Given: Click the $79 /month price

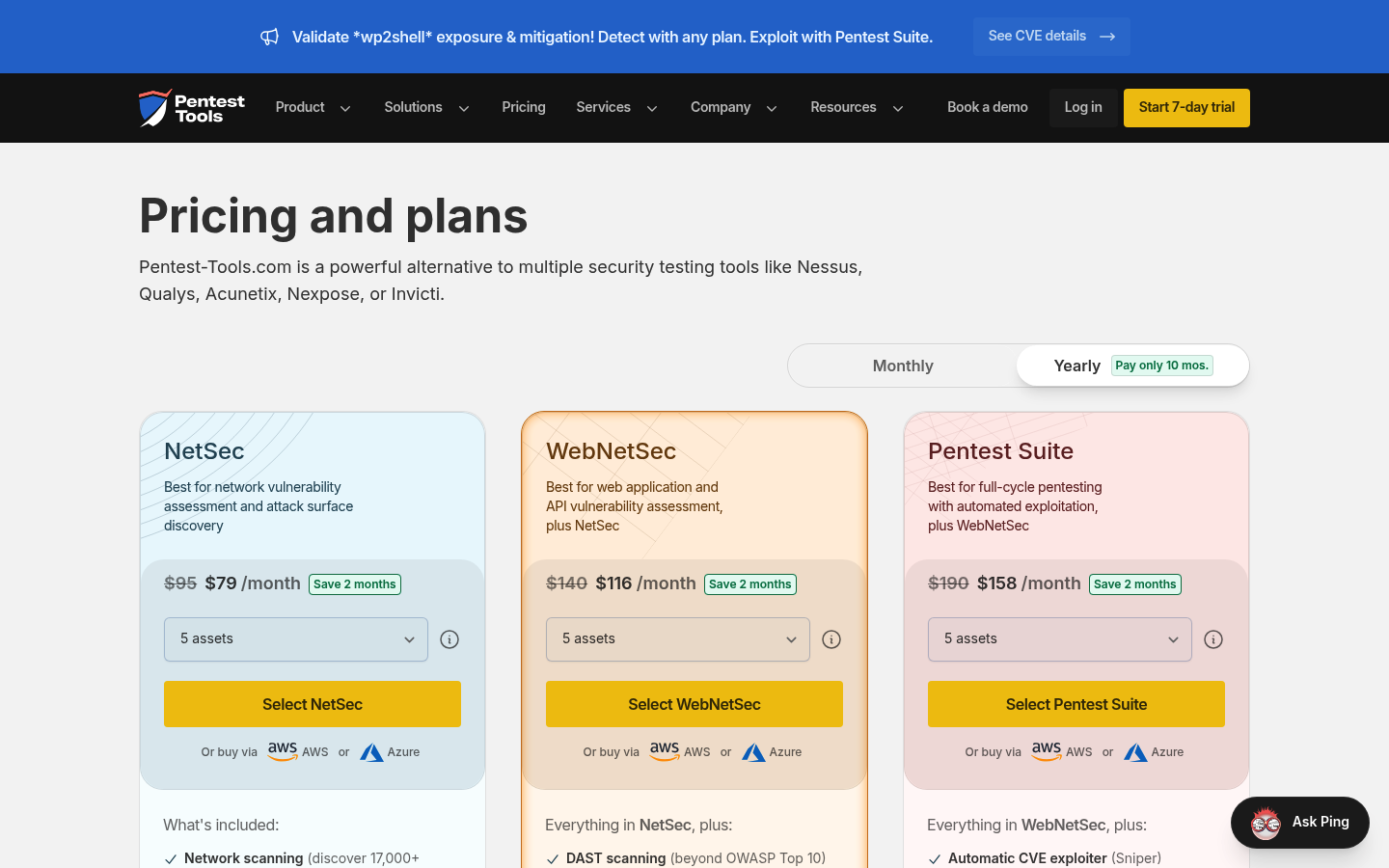Looking at the screenshot, I should (x=253, y=583).
